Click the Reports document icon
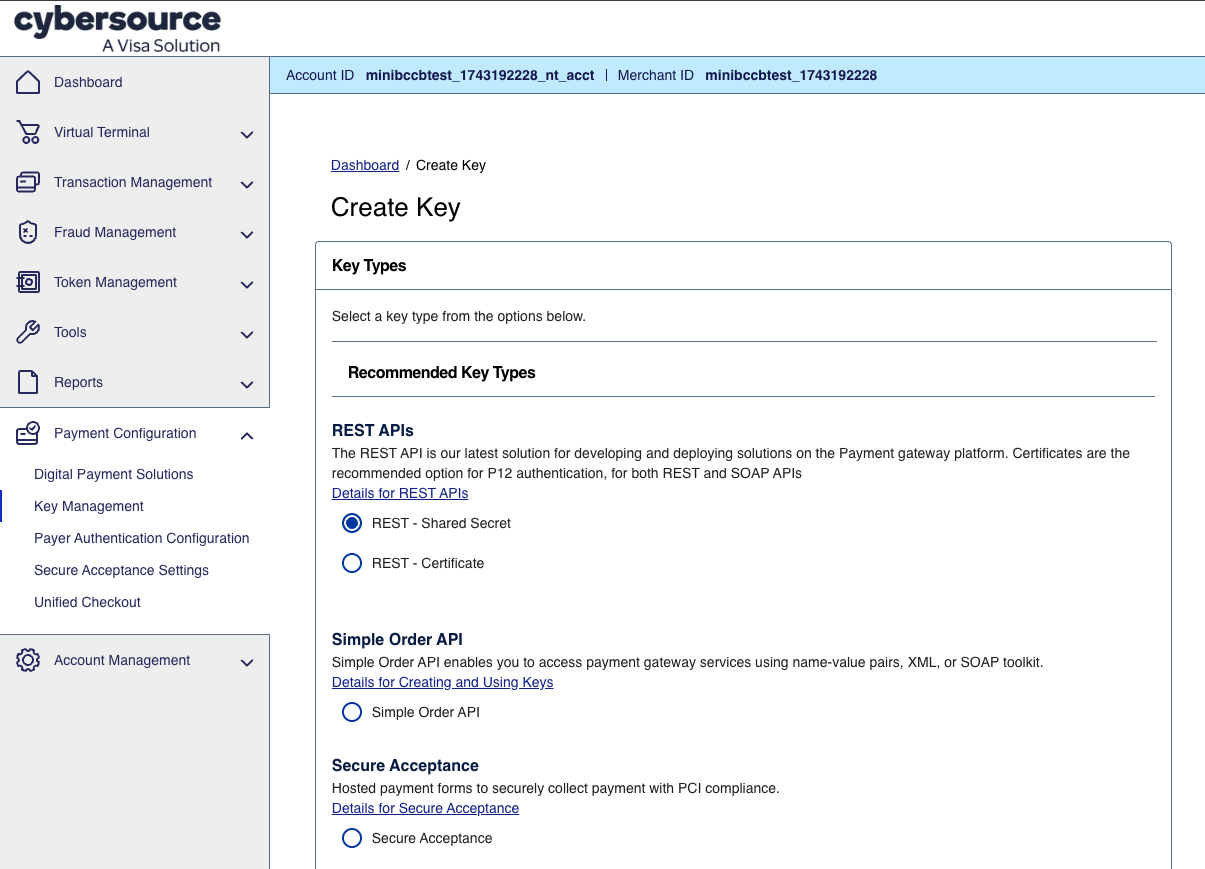 28,382
